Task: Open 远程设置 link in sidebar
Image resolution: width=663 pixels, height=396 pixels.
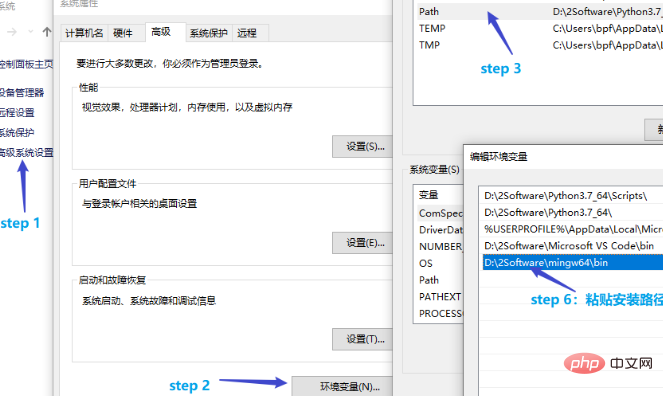Action: [17, 112]
